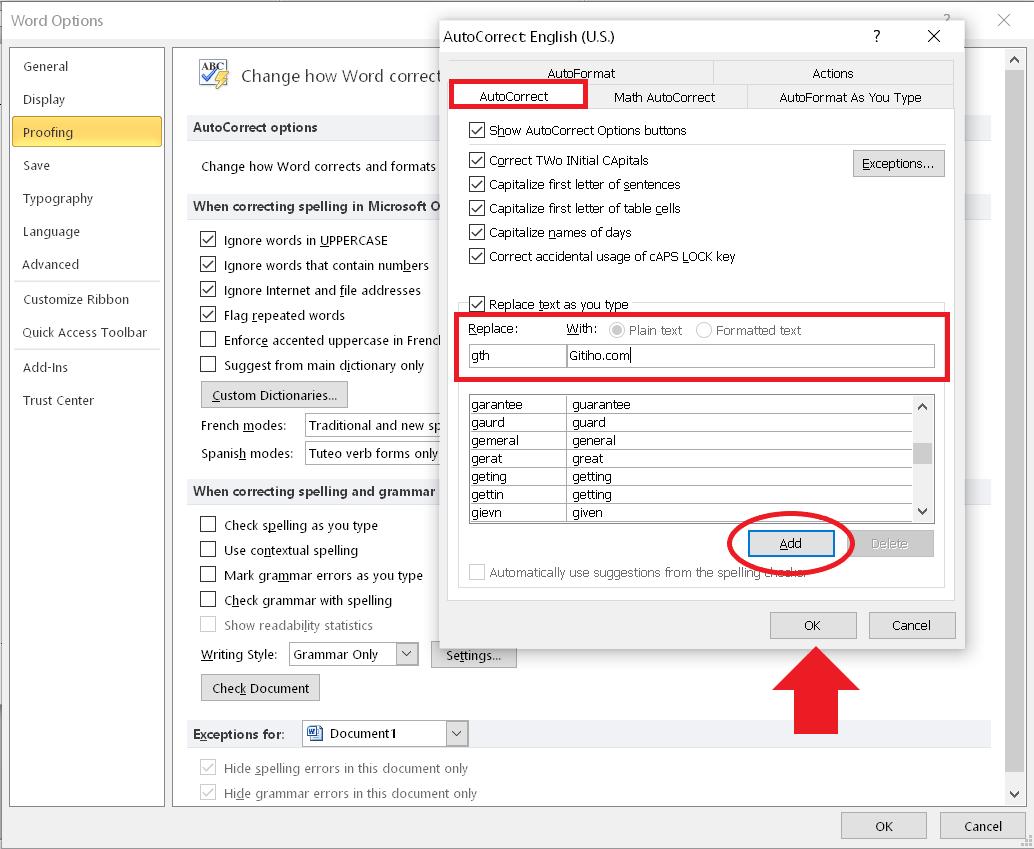
Task: Open the AutoFormat As You Type tab
Action: pos(850,97)
